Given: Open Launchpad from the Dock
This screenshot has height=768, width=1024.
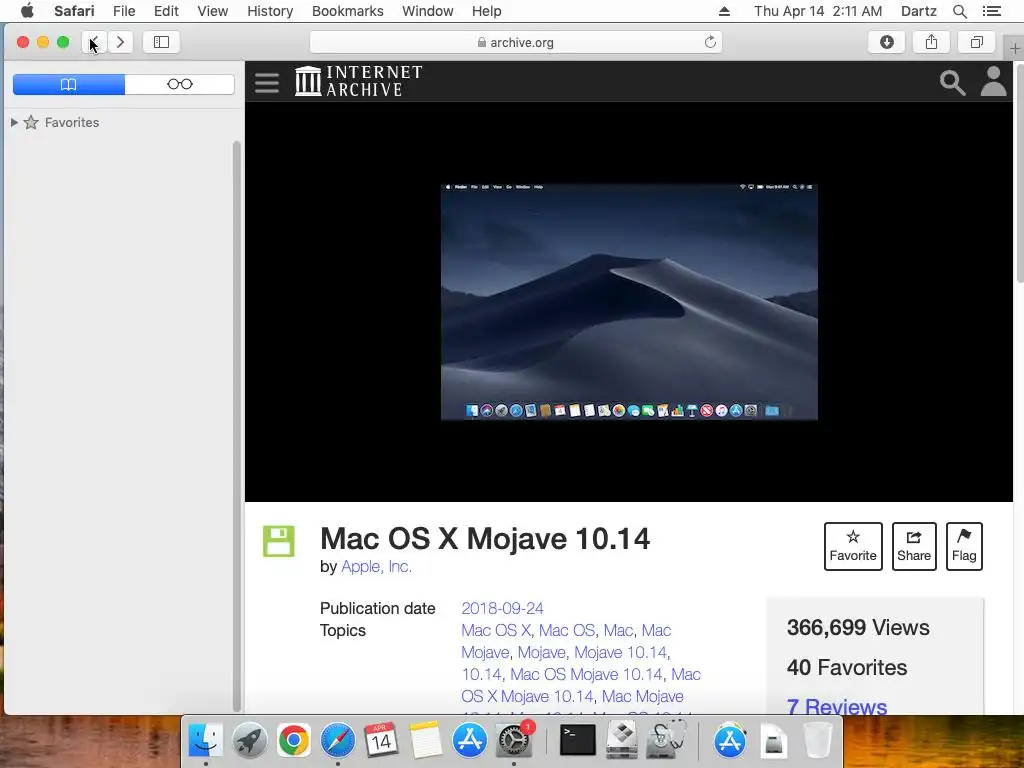Looking at the screenshot, I should coord(249,741).
